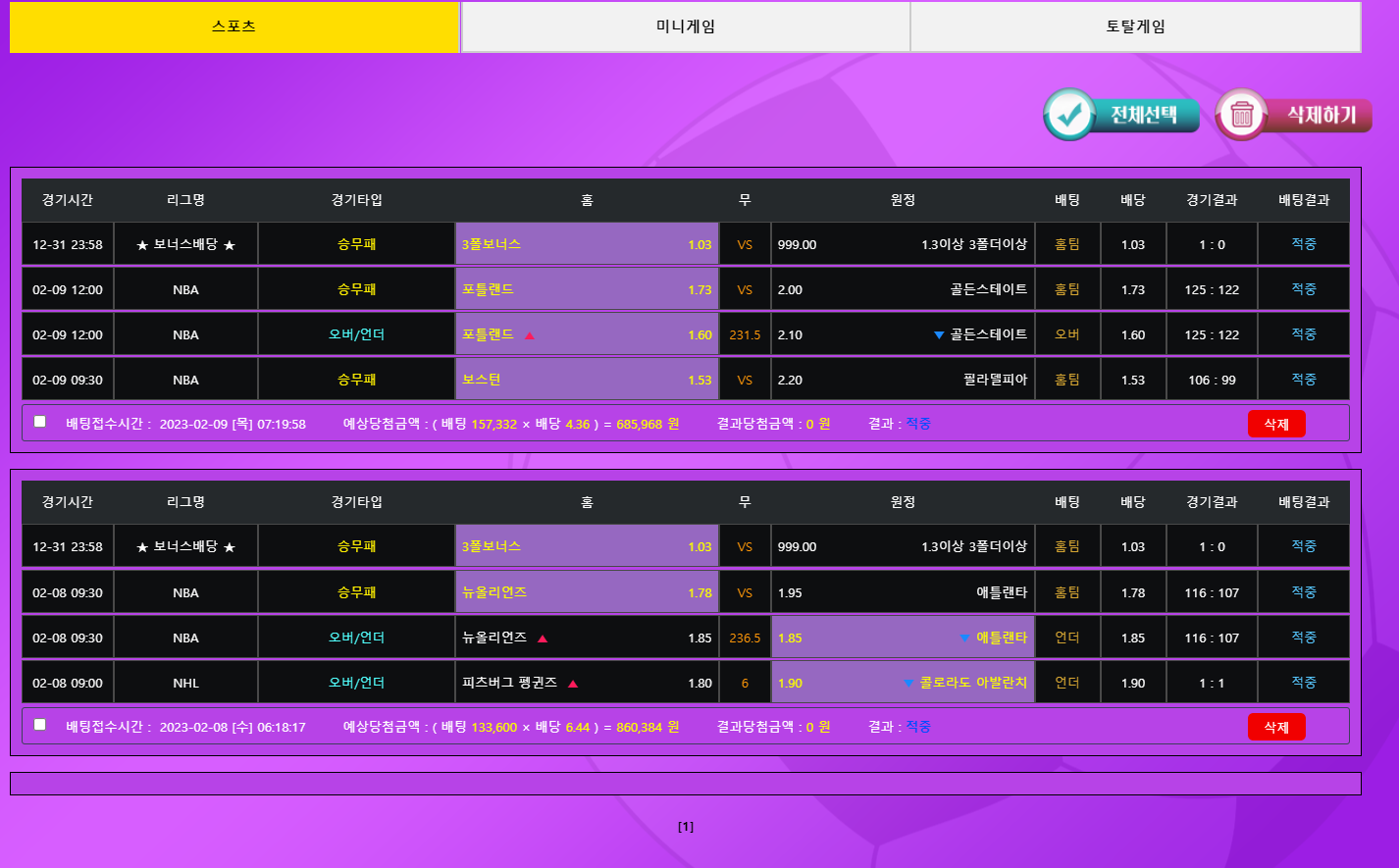Open the 미니게임 tab

pyautogui.click(x=685, y=27)
